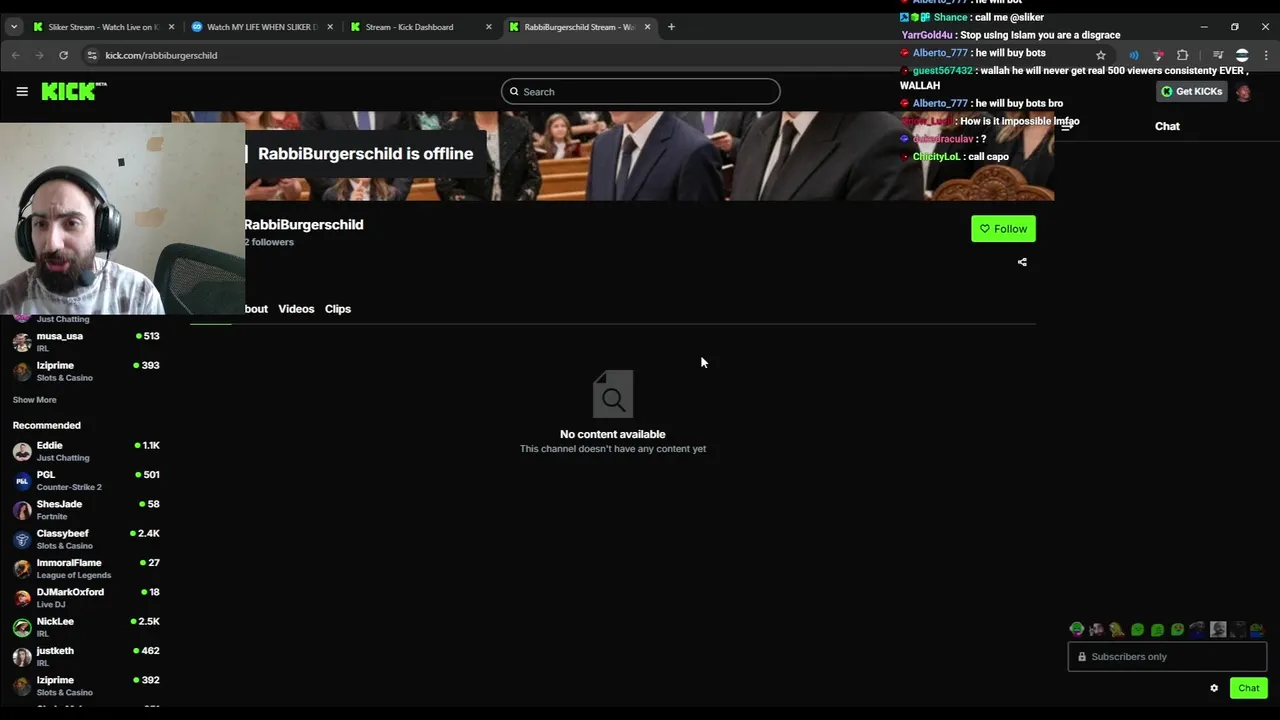Open DJMarkOxford Live DJ channel
1280x720 pixels.
85,598
